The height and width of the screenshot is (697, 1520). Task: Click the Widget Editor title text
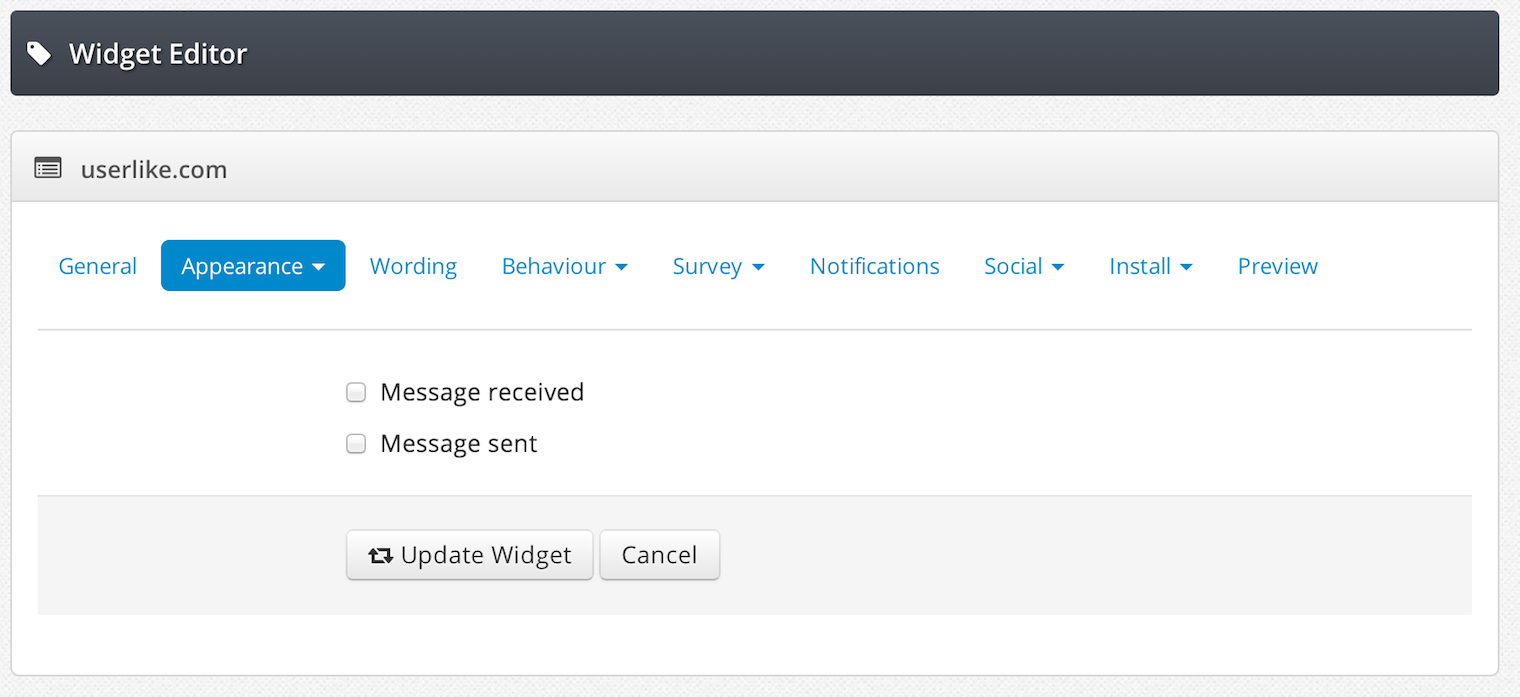[158, 53]
